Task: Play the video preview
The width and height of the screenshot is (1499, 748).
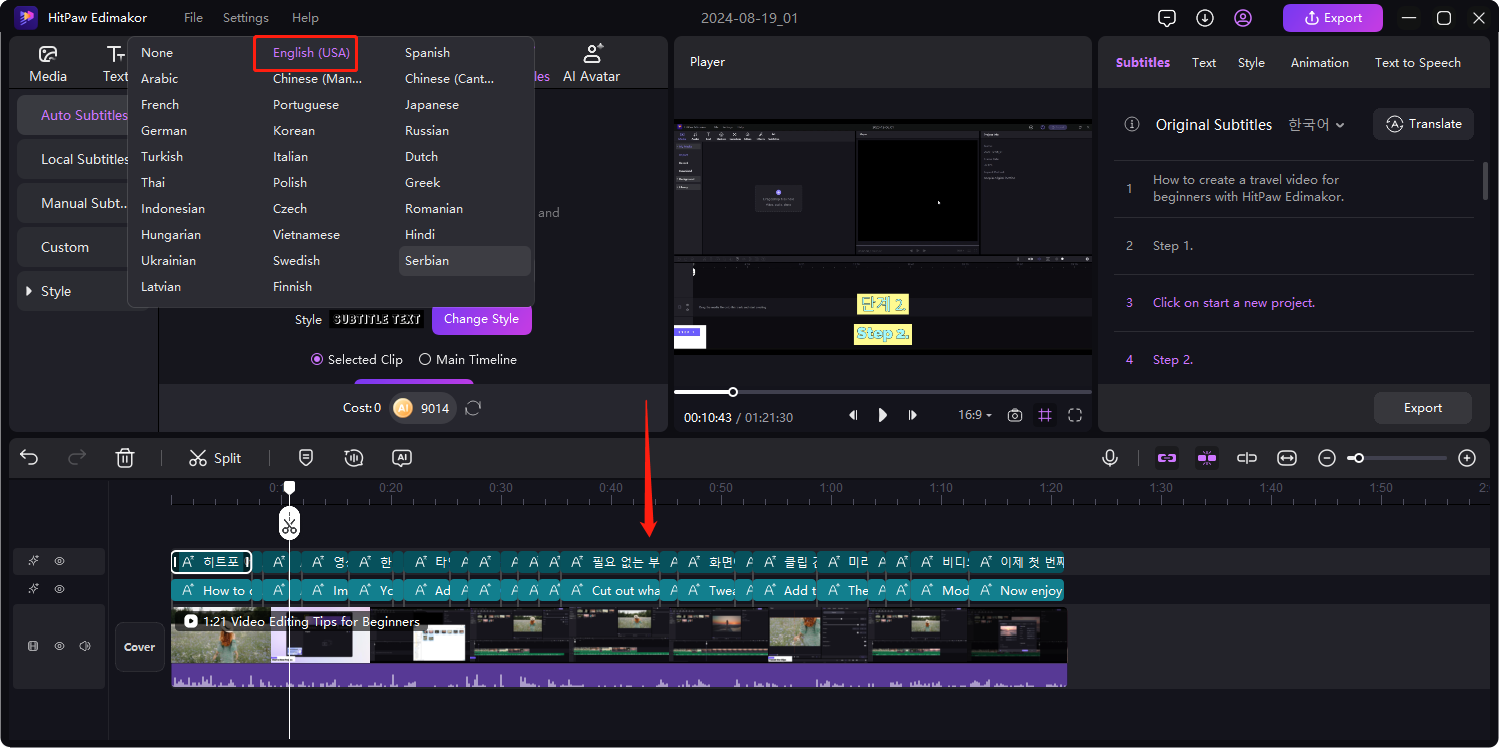Action: coord(882,415)
